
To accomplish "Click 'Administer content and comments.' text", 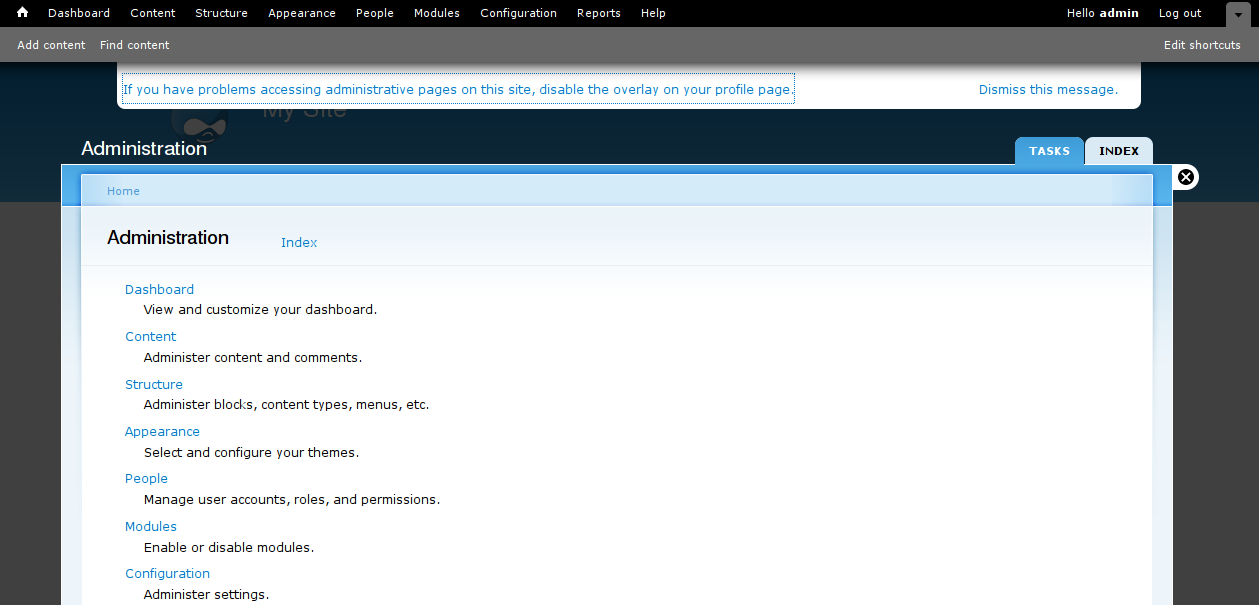I will pyautogui.click(x=253, y=357).
